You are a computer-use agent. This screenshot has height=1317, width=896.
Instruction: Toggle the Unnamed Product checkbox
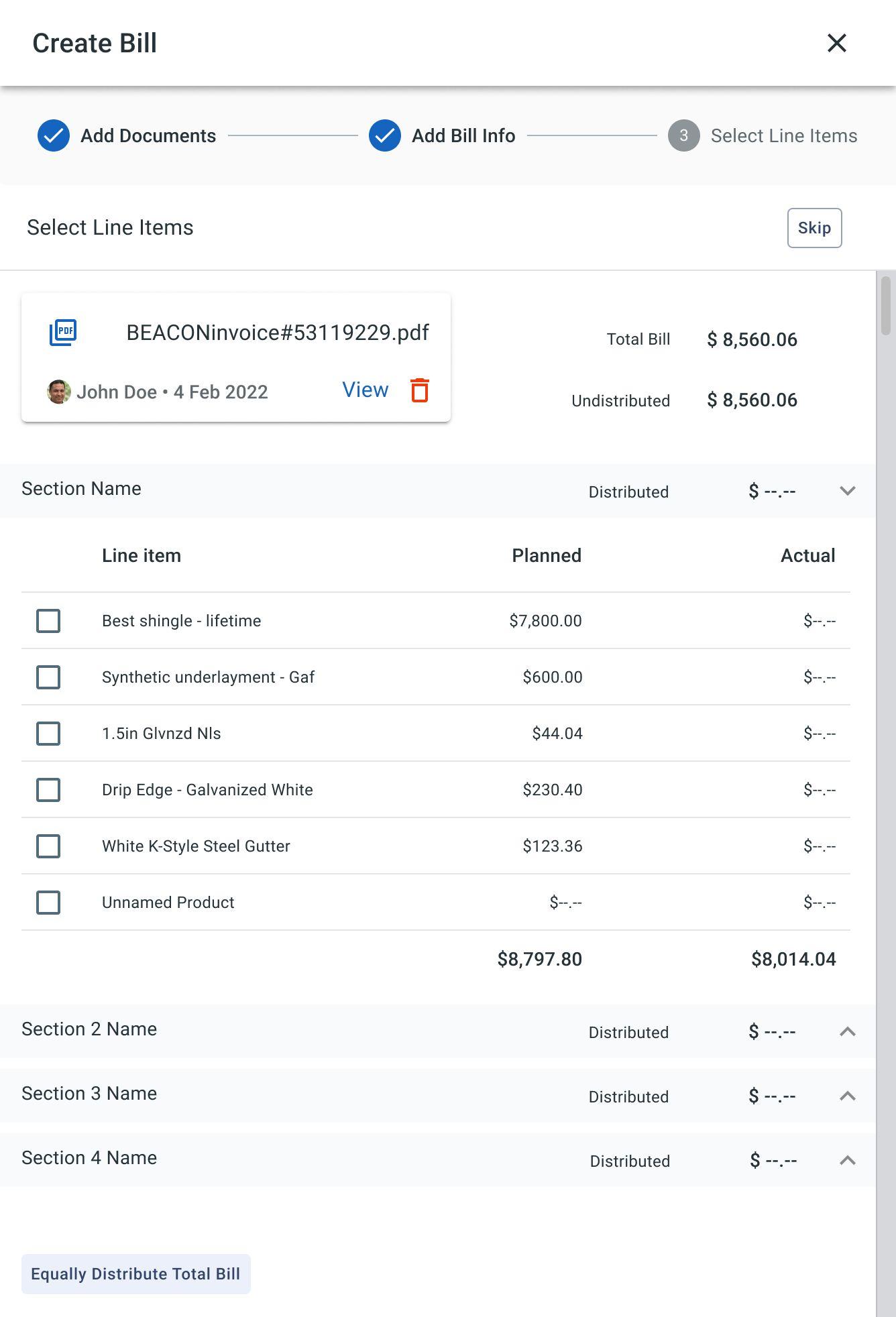[x=48, y=903]
